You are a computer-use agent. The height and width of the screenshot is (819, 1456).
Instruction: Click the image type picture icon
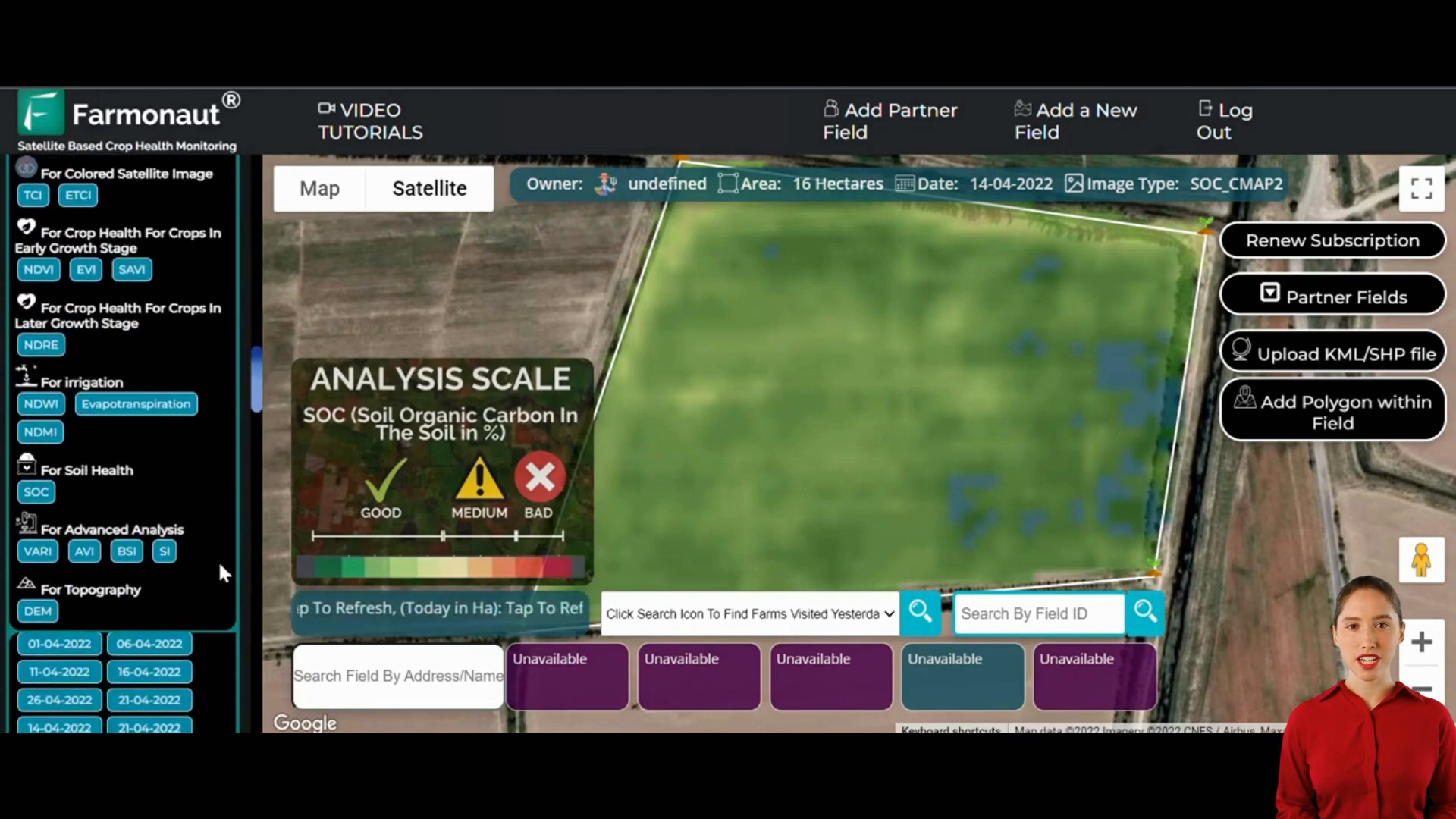click(x=1074, y=184)
